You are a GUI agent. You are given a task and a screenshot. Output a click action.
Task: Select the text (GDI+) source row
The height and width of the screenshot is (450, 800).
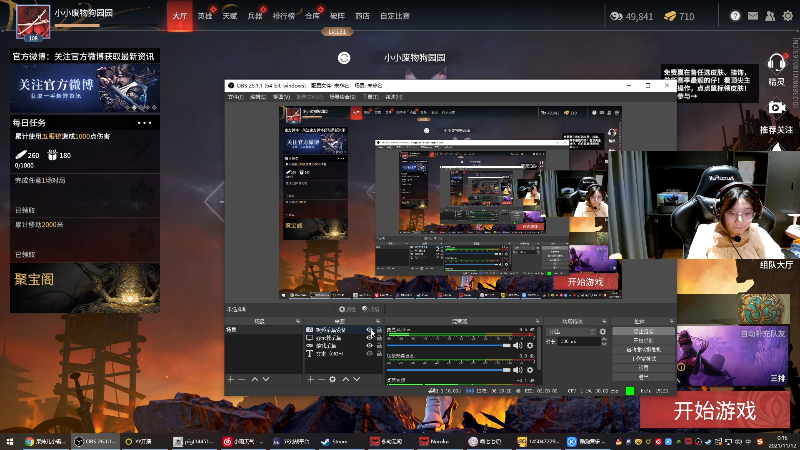coord(343,353)
